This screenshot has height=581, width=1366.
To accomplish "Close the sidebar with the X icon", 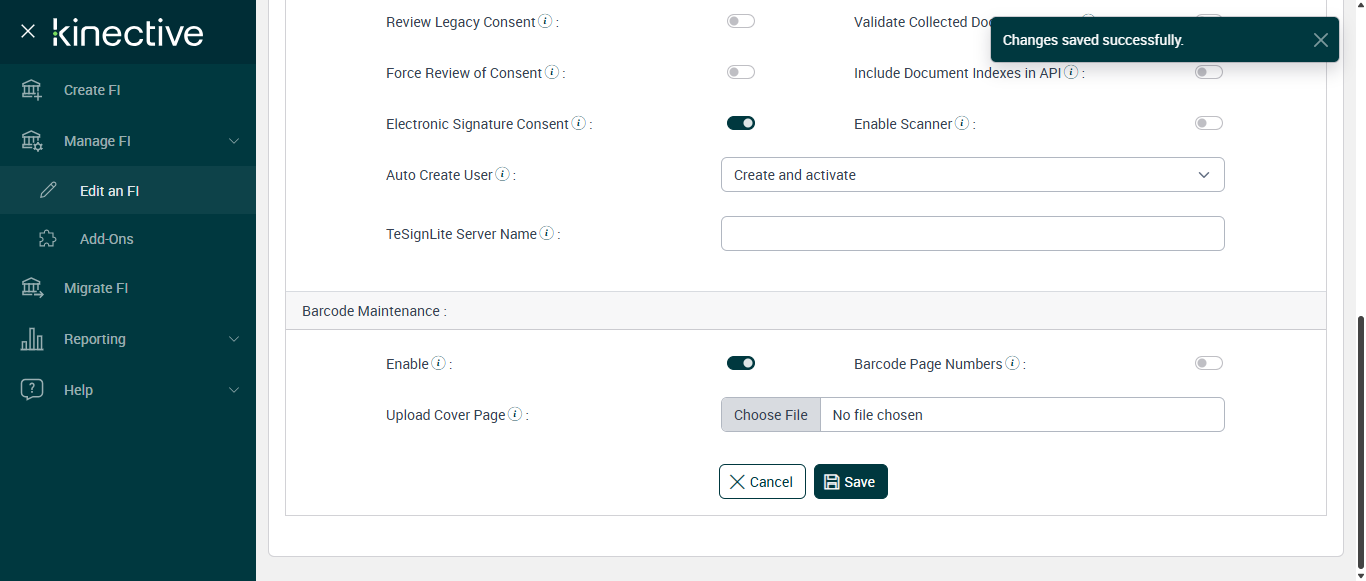I will [x=28, y=32].
